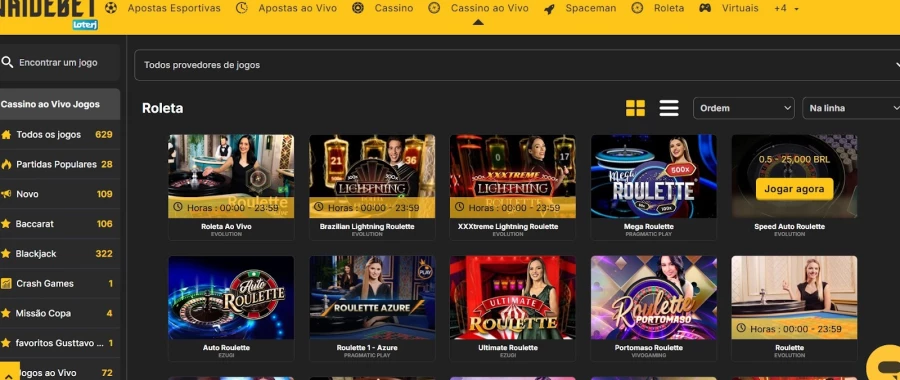Viewport: 900px width, 380px height.
Task: Select Partidas Populares category
Action: click(x=60, y=164)
